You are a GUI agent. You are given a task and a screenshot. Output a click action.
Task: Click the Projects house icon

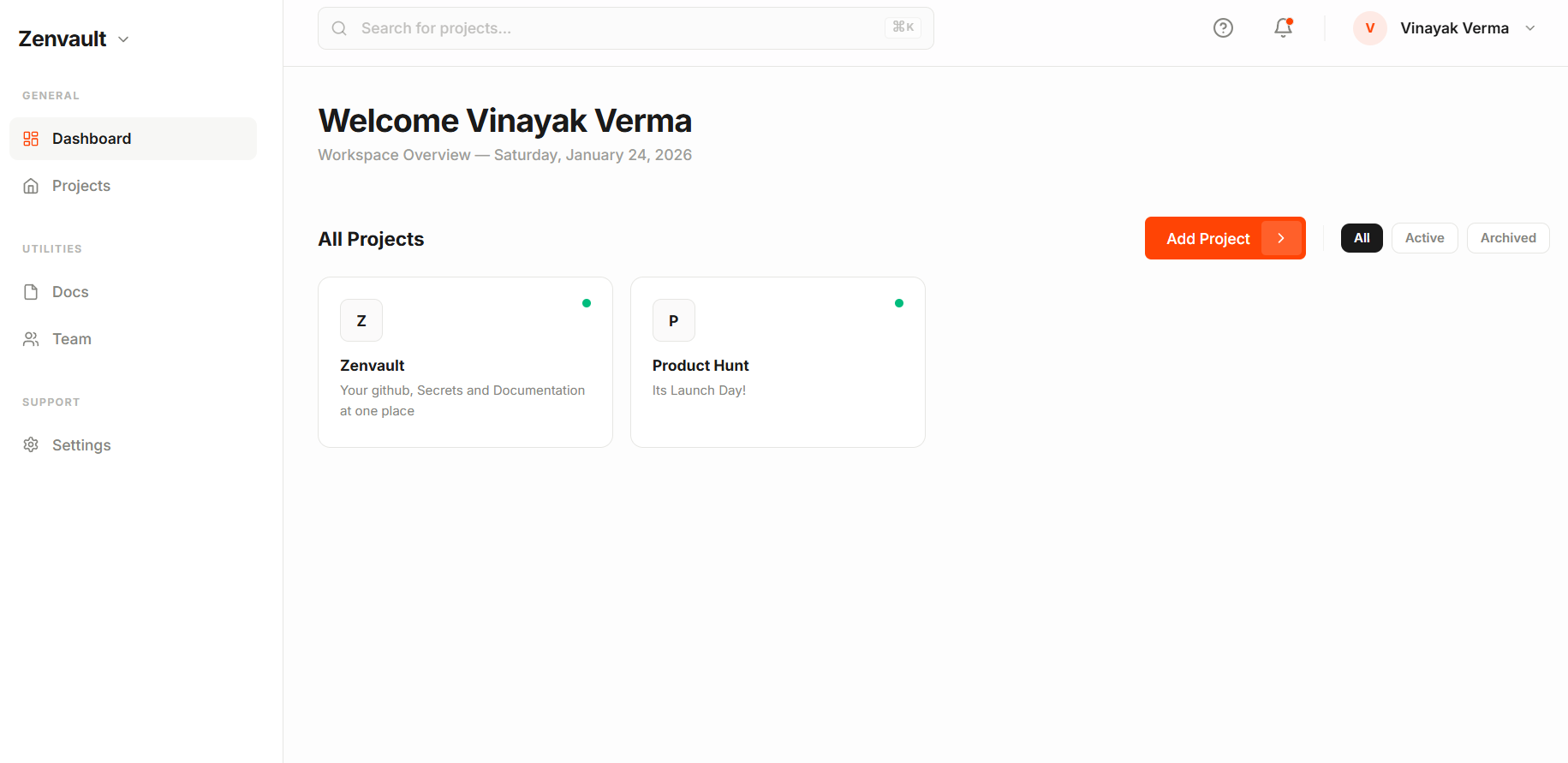click(x=31, y=185)
